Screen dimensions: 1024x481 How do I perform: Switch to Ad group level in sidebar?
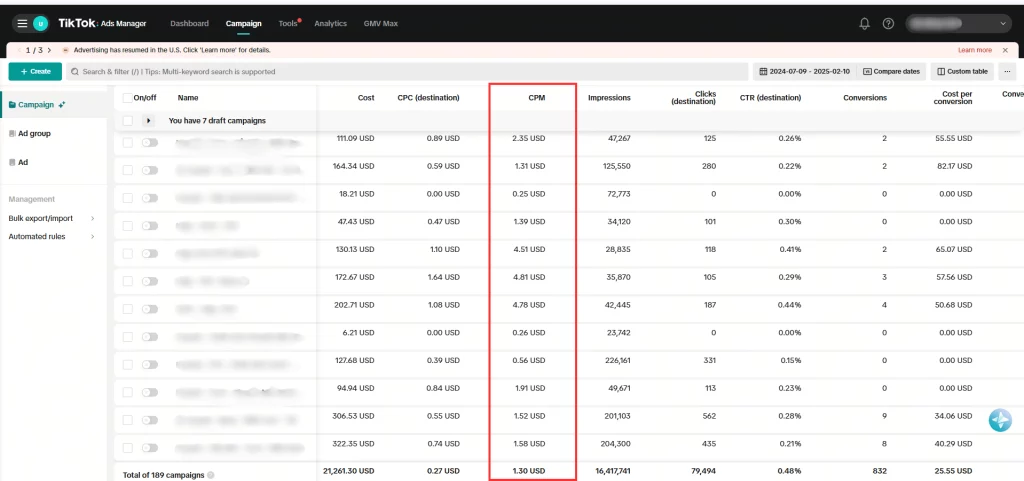point(30,133)
